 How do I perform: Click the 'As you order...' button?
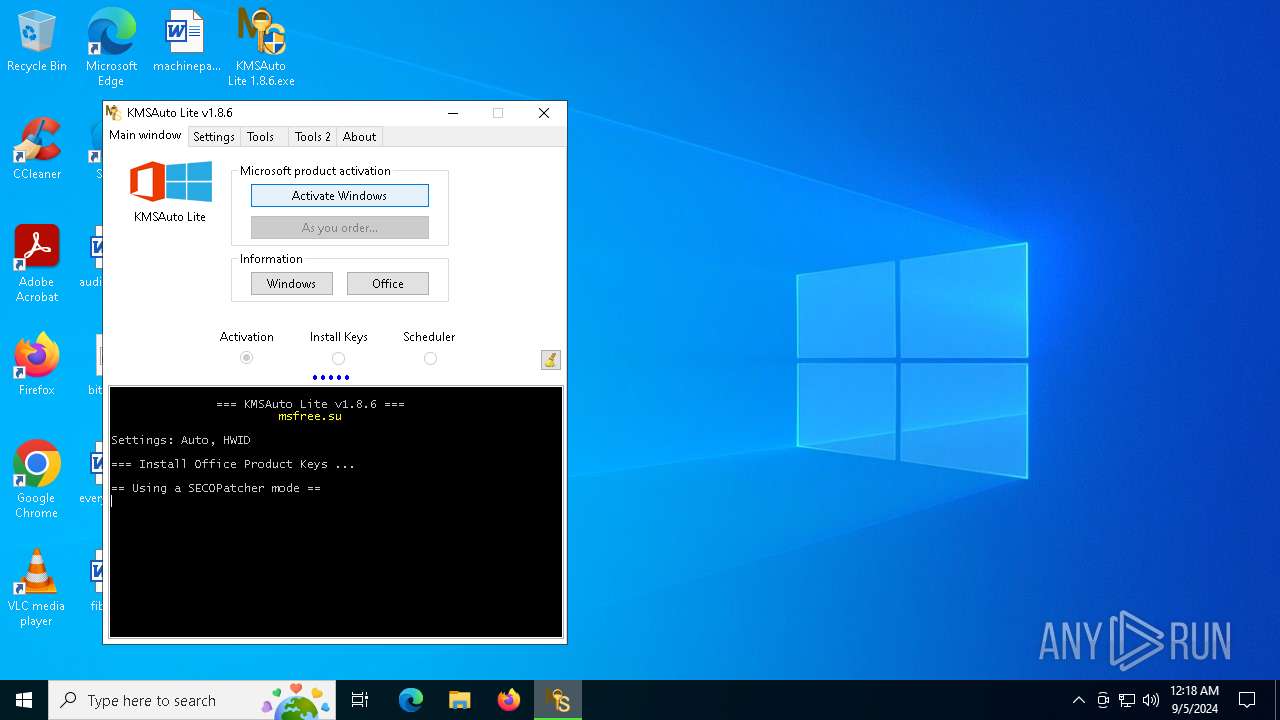[x=340, y=228]
